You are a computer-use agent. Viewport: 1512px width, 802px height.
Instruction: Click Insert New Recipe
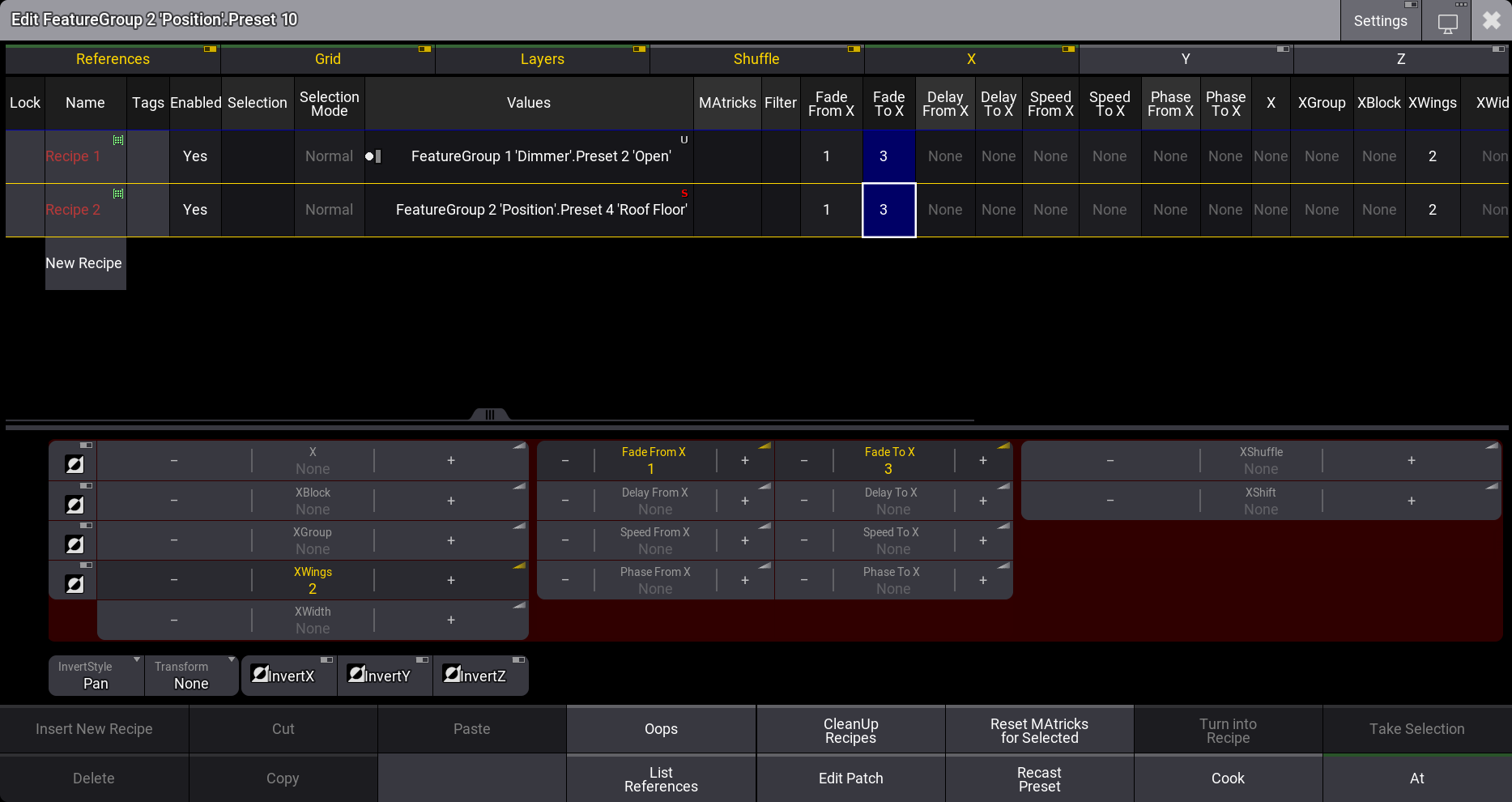[94, 728]
